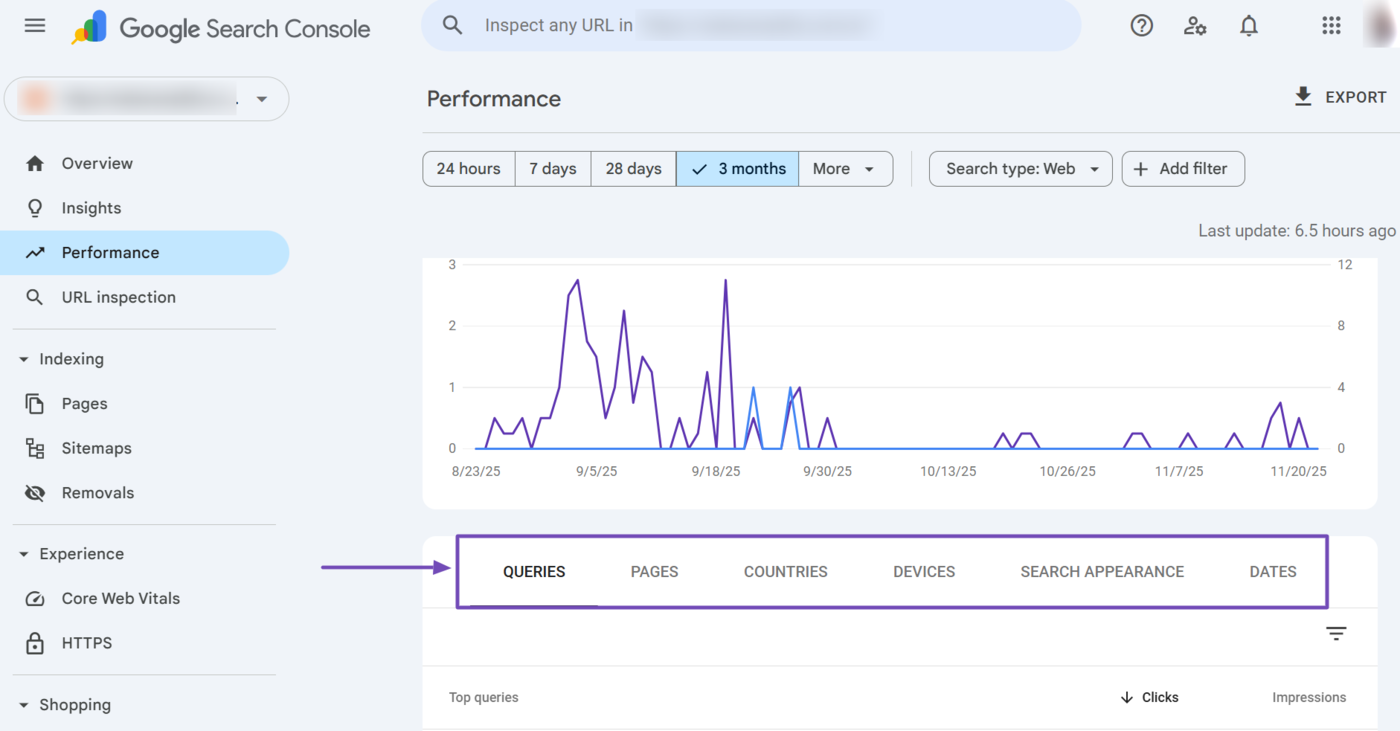
Task: Switch to the Pages tab
Action: tap(654, 571)
